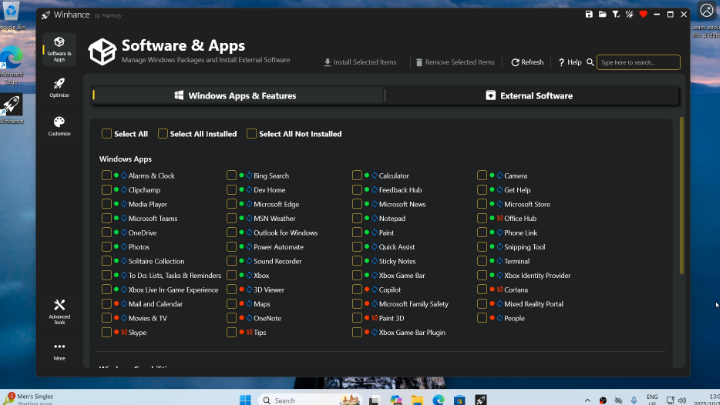Screen dimensions: 720x405
Task: Check the Select All checkbox
Action: click(107, 134)
